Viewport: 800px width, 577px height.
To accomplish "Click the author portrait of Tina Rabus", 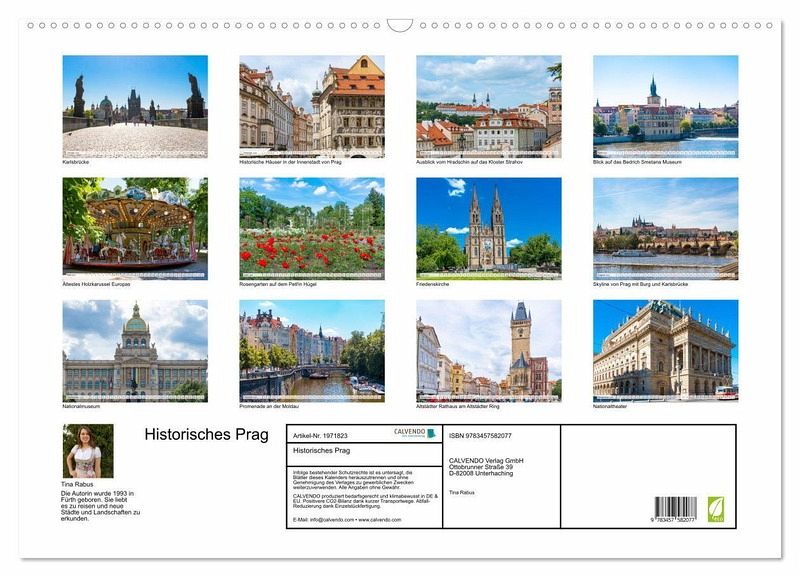I will click(88, 451).
